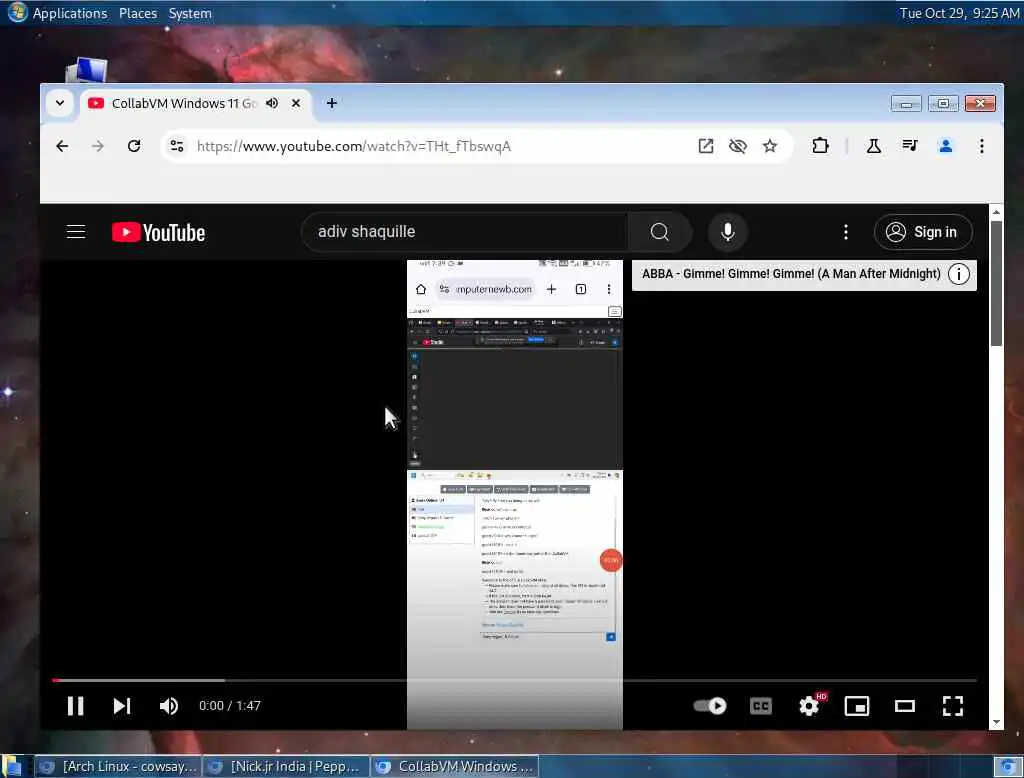Click the YouTube URL in the address bar
Viewport: 1024px width, 778px height.
[354, 146]
